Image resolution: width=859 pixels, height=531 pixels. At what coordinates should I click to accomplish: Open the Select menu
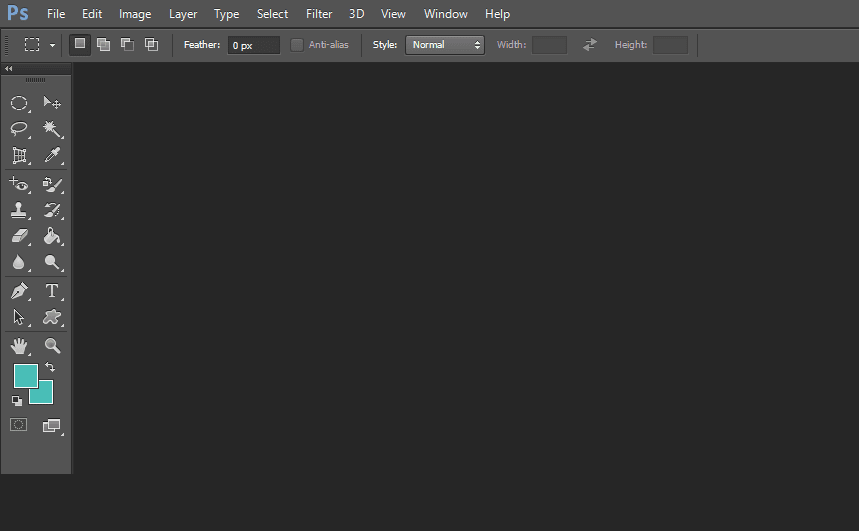click(272, 14)
